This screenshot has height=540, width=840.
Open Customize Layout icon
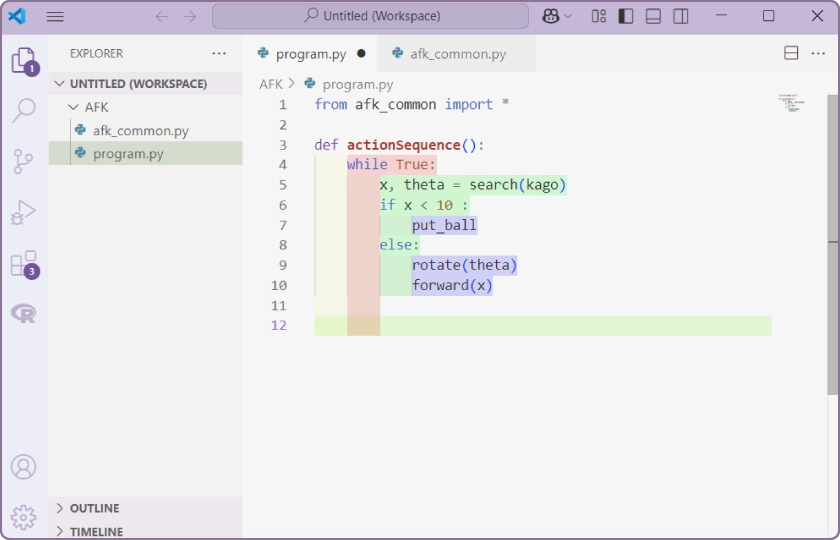[599, 16]
